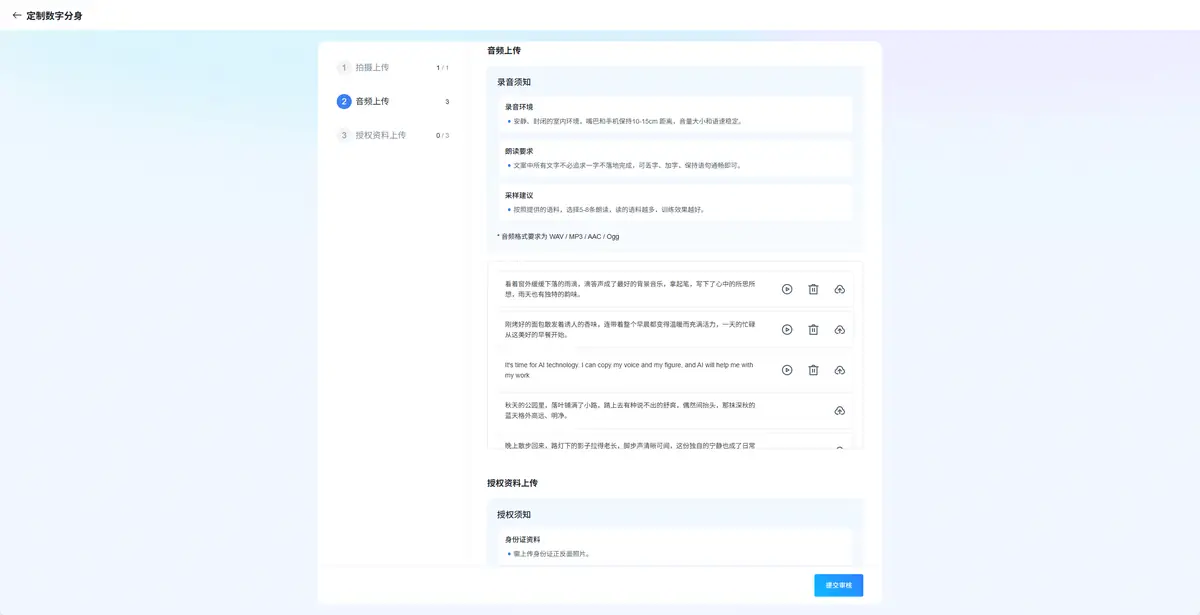Image resolution: width=1200 pixels, height=615 pixels.
Task: Delete the recording for 看着窗外缓缓下落的雨滴 sentence
Action: 813,289
